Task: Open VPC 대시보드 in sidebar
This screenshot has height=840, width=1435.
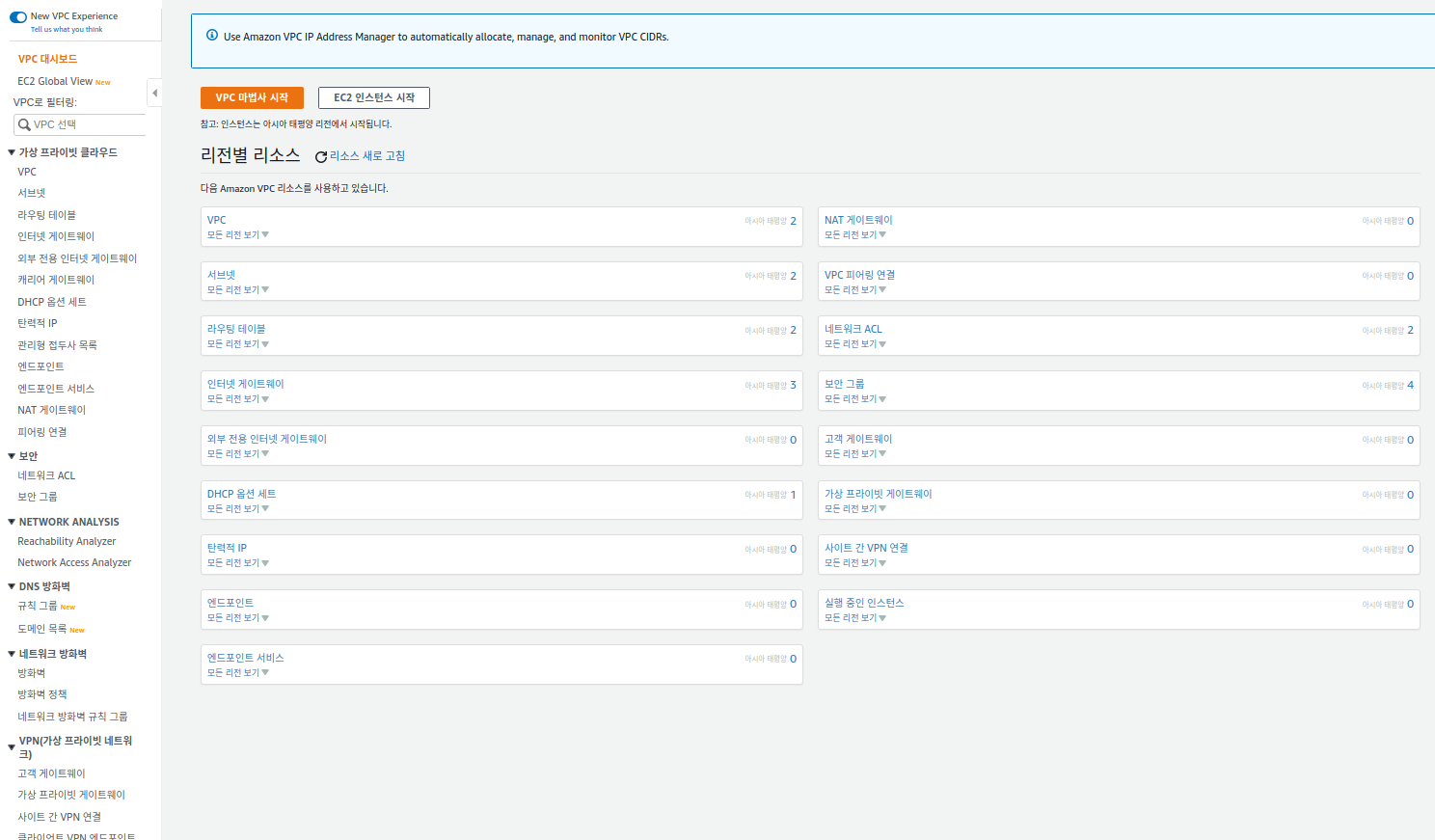Action: point(47,59)
